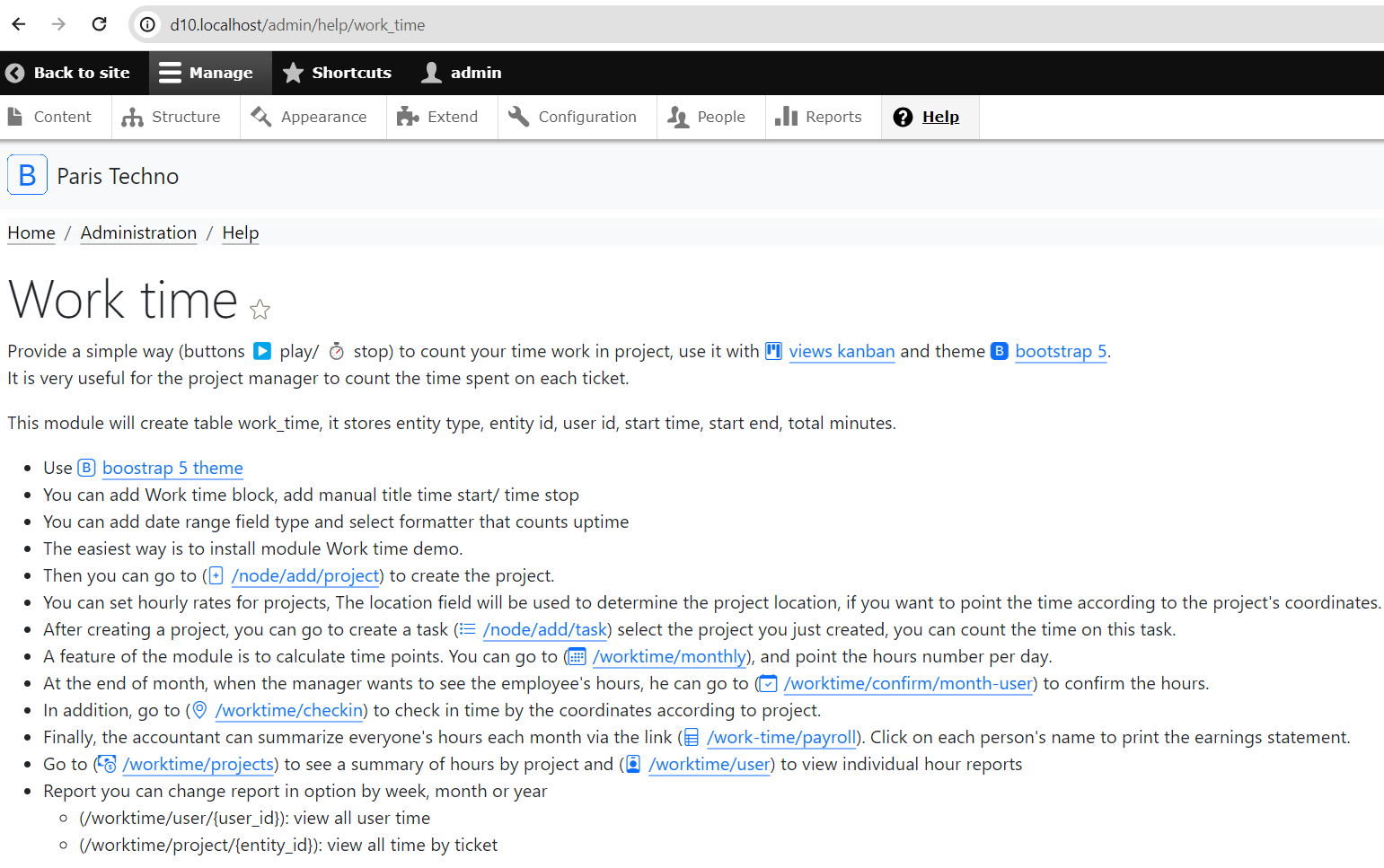Click the calendar icon before /worktime/monthly
Viewport: 1384px width, 868px height.
[x=577, y=656]
